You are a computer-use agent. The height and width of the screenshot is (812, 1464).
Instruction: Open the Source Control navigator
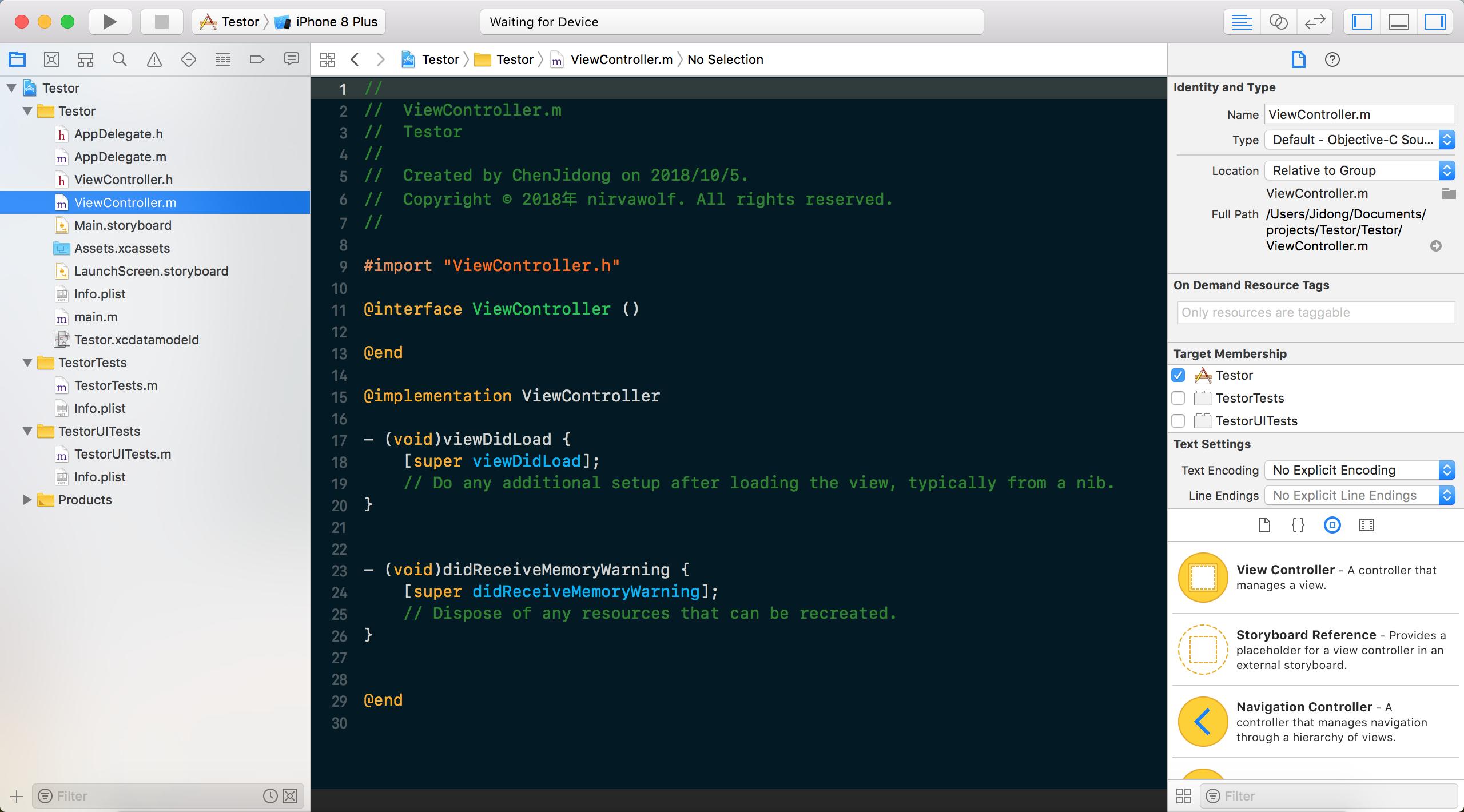click(x=51, y=59)
